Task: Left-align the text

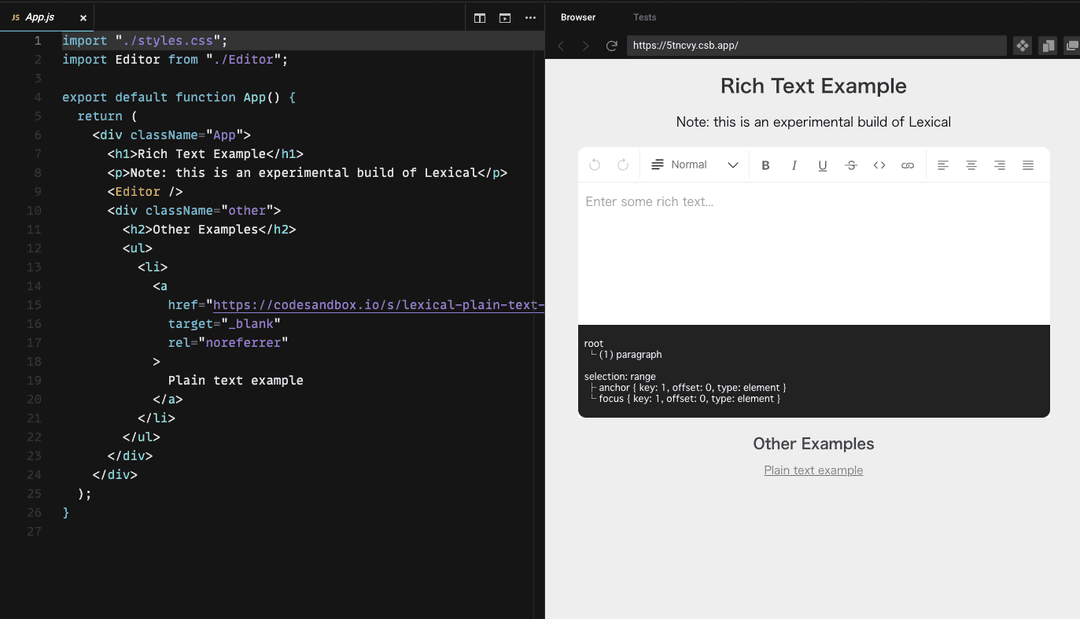Action: (943, 165)
